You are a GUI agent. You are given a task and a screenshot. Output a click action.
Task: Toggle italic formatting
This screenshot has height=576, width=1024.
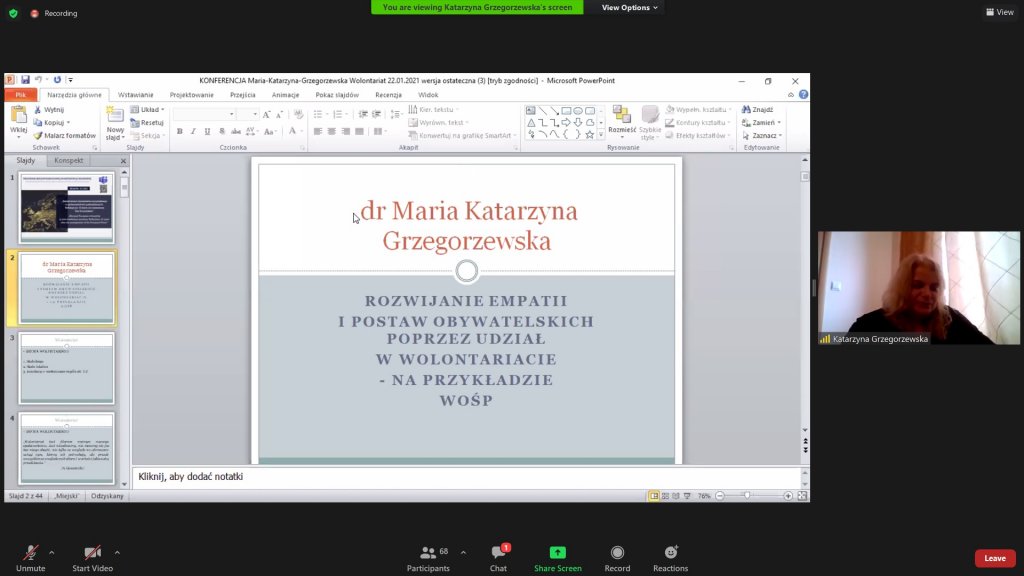pos(193,131)
